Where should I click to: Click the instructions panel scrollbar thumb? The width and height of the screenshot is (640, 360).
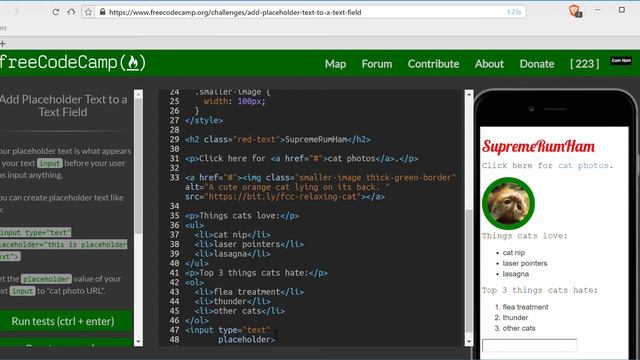click(x=138, y=166)
